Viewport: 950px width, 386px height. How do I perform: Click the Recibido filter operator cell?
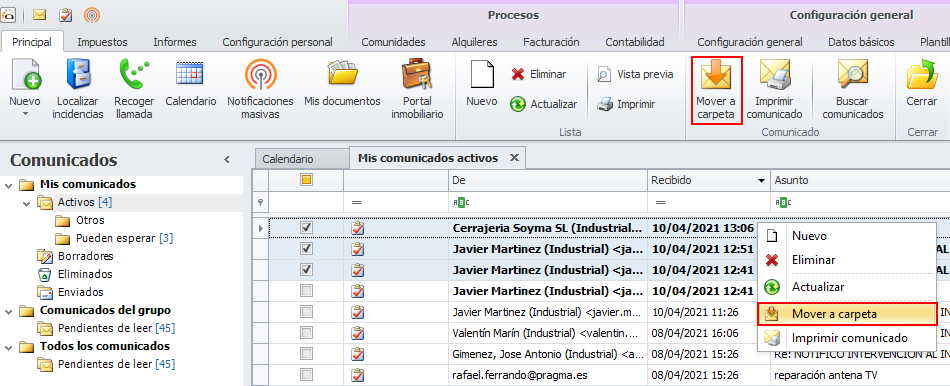709,203
